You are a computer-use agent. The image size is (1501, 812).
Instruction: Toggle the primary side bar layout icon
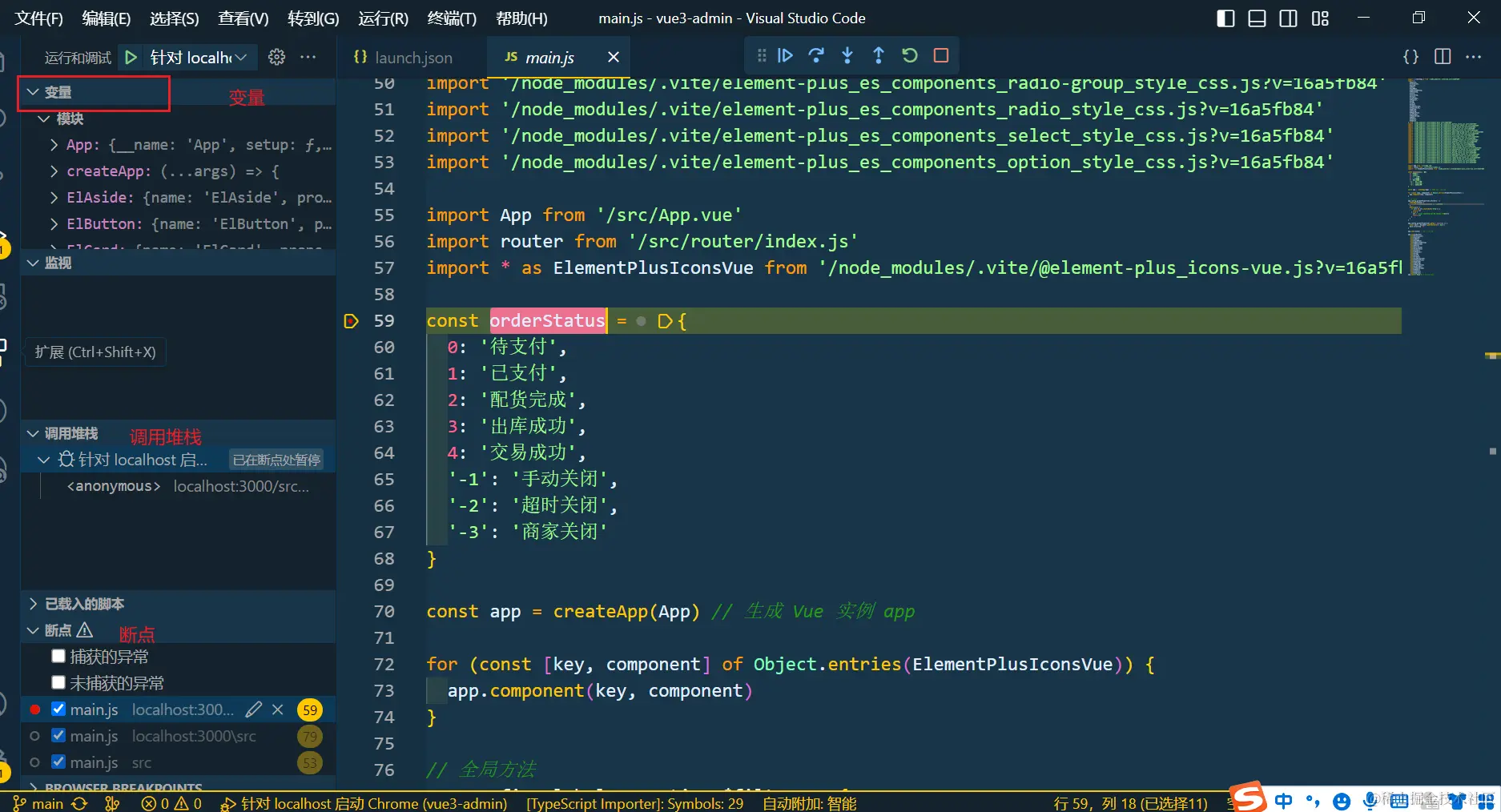coord(1225,18)
